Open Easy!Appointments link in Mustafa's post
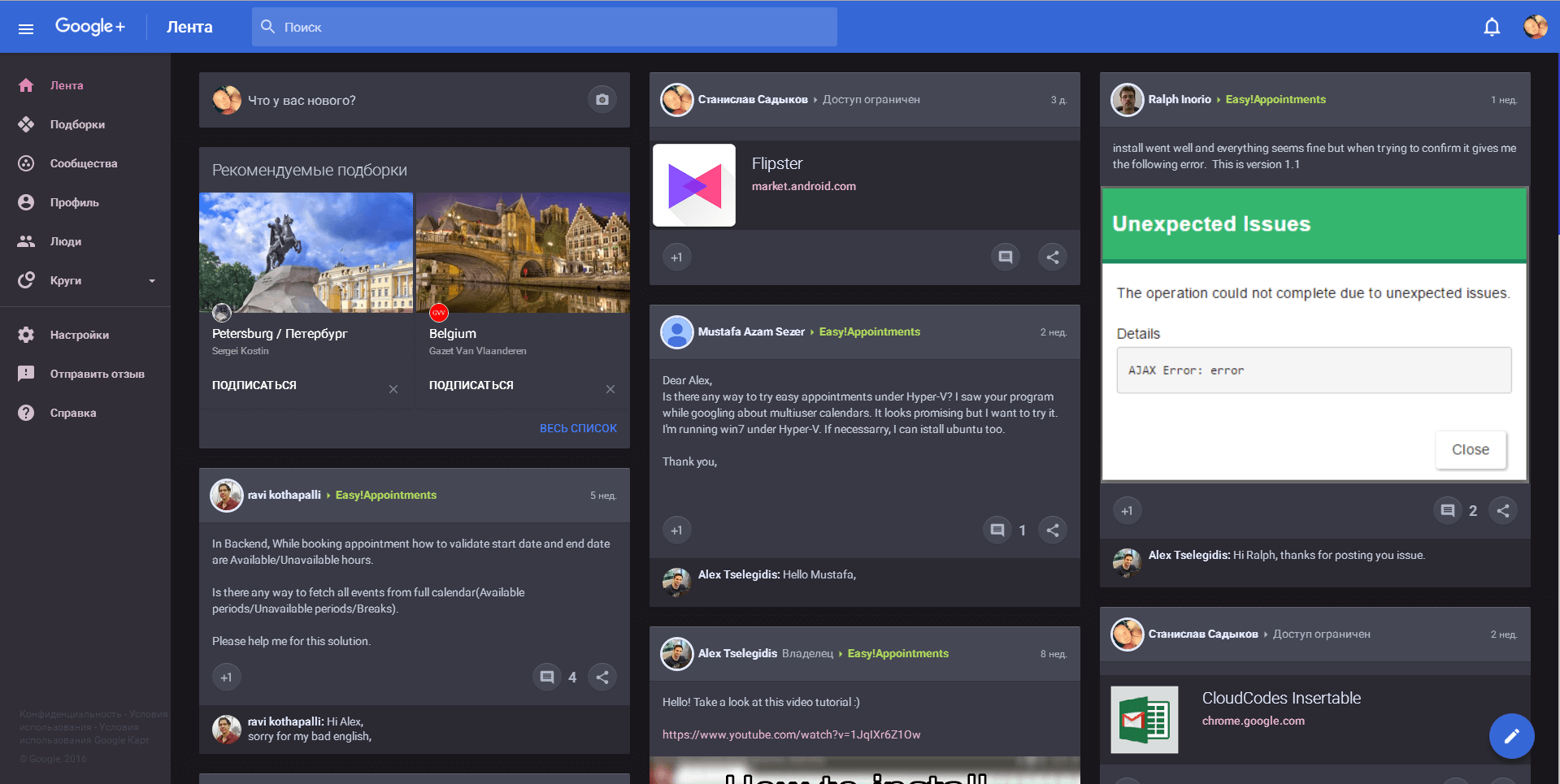This screenshot has width=1560, height=784. point(870,331)
